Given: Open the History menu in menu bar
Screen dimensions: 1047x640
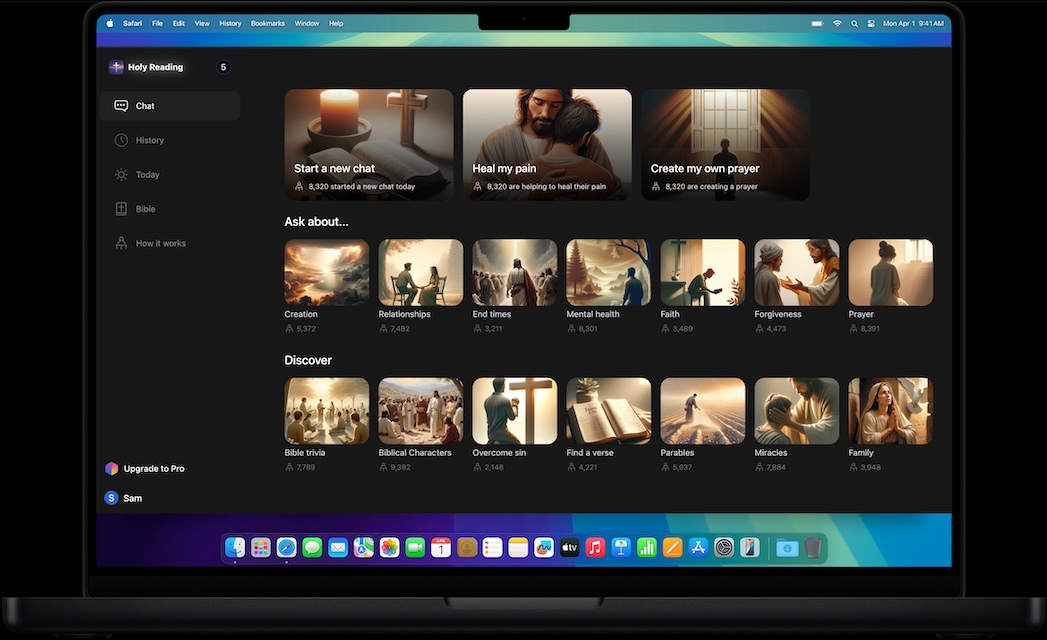Looking at the screenshot, I should (230, 23).
